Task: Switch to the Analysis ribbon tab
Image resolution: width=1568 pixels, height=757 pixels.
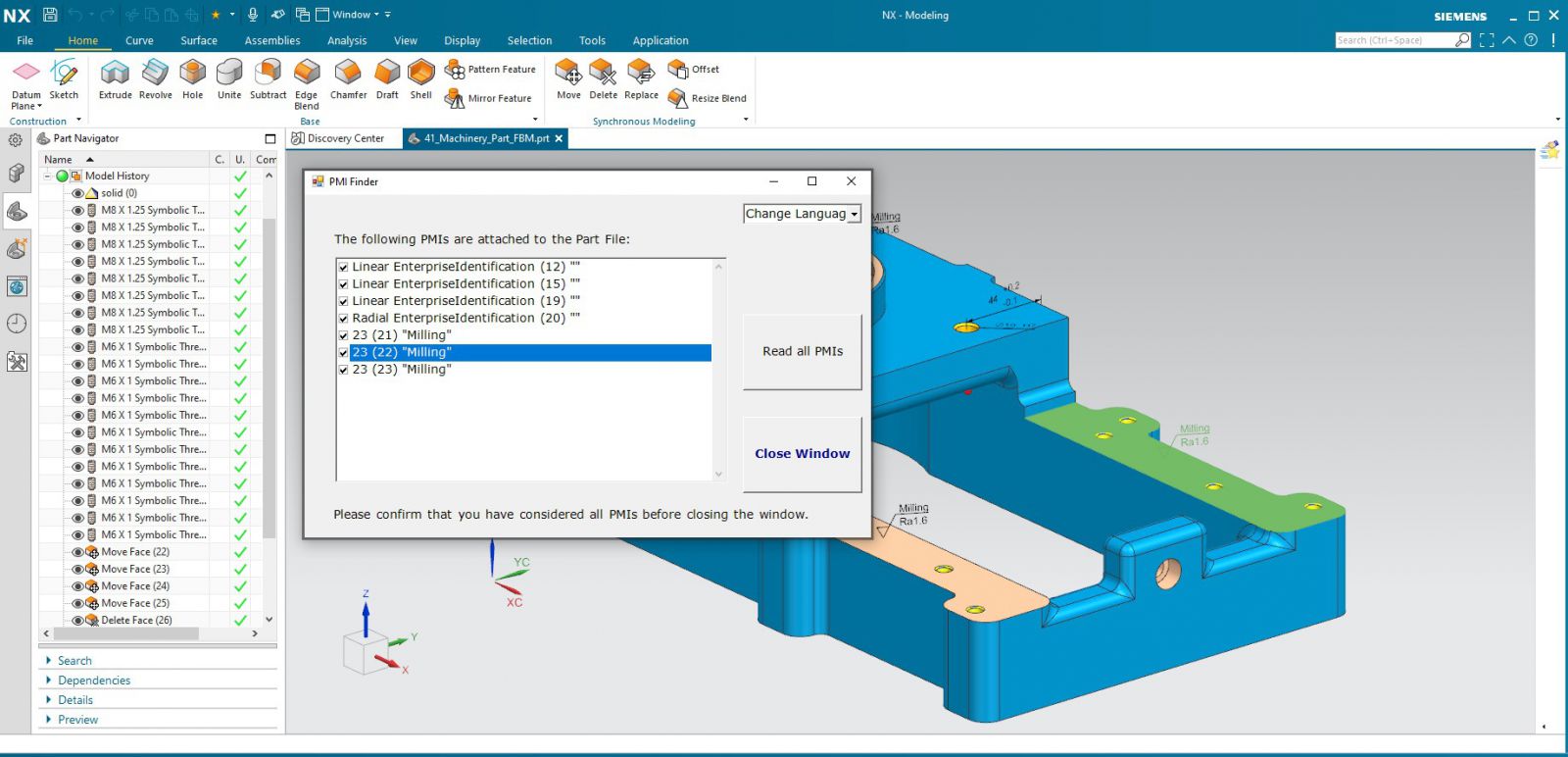Action: click(x=347, y=40)
